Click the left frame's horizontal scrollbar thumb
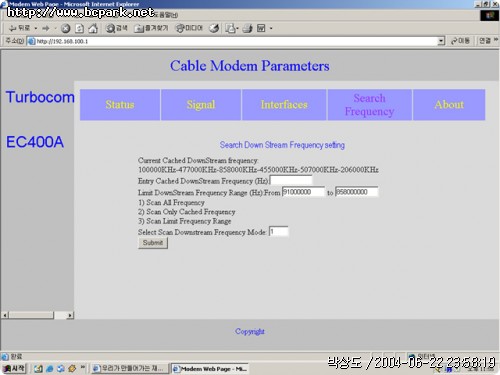500x375 pixels. [31, 315]
